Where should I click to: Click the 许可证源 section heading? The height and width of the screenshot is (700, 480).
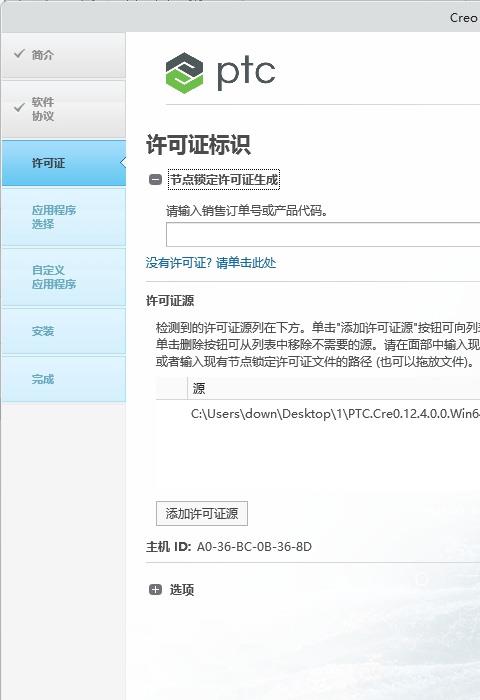click(x=170, y=300)
